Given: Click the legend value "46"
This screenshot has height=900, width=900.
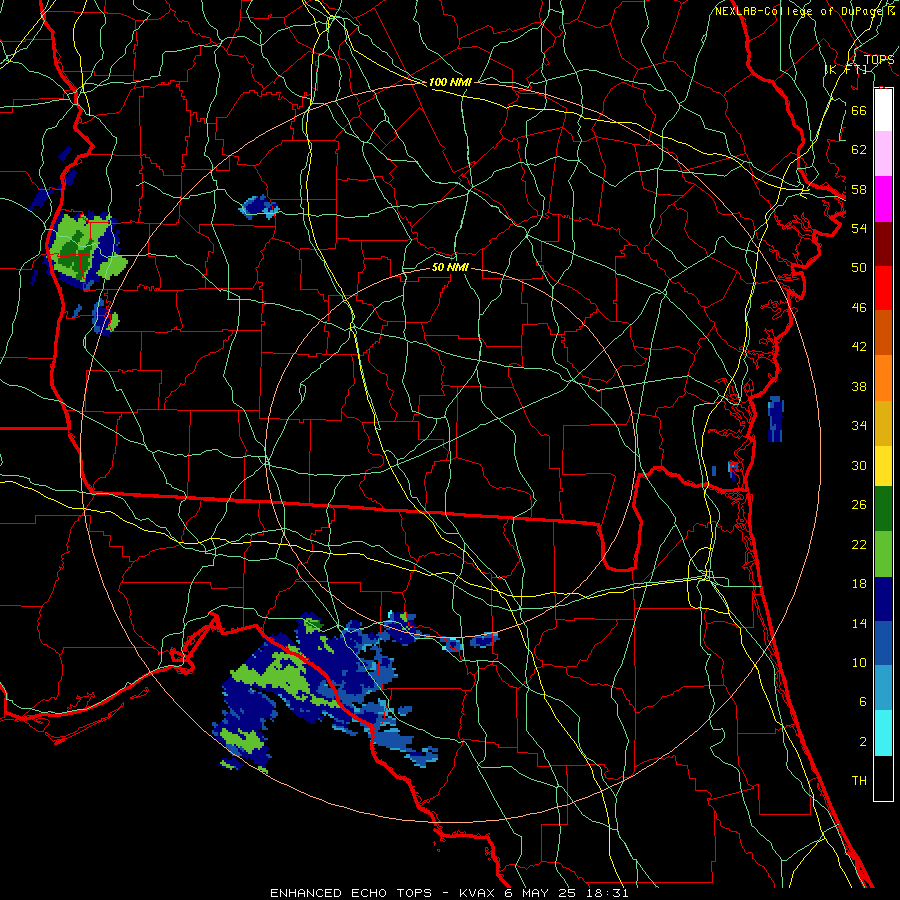Looking at the screenshot, I should 859,307.
